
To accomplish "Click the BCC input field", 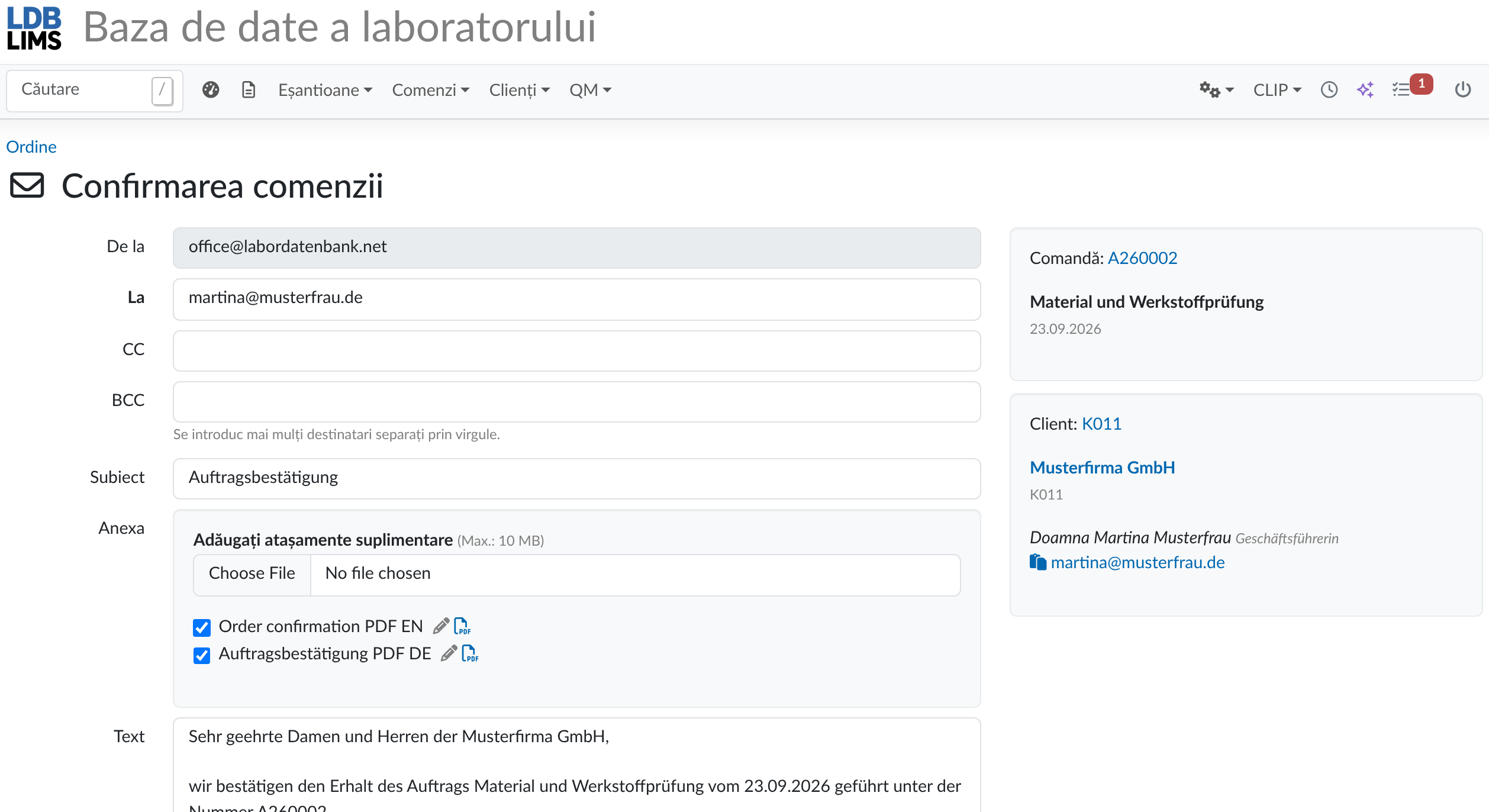I will coord(576,402).
